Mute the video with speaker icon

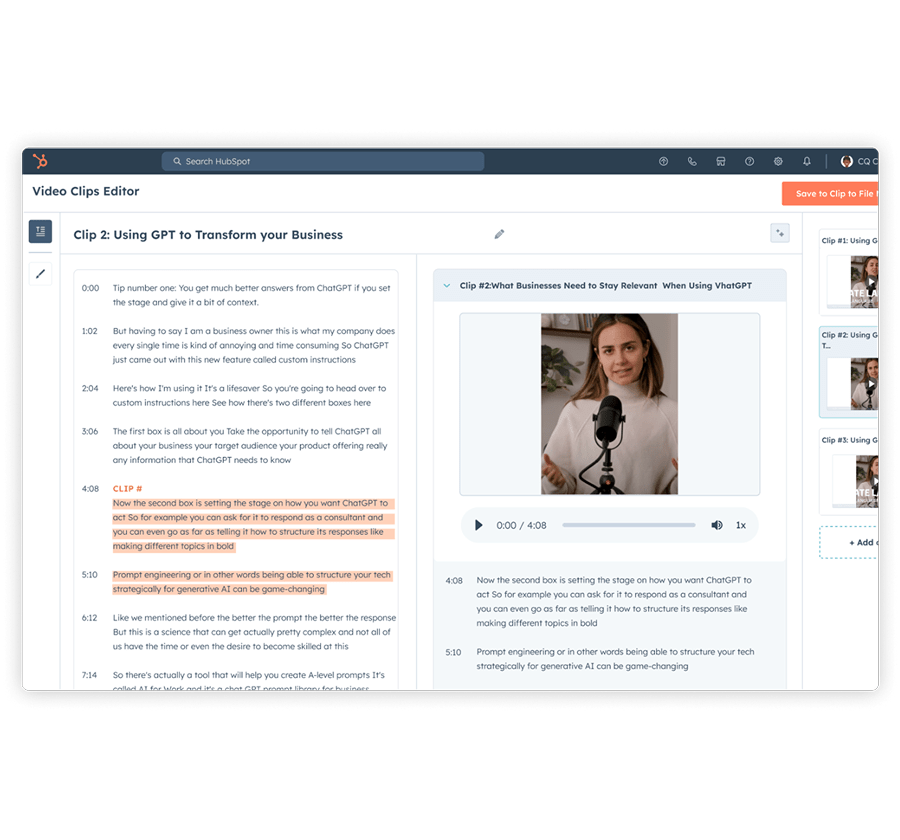coord(717,525)
